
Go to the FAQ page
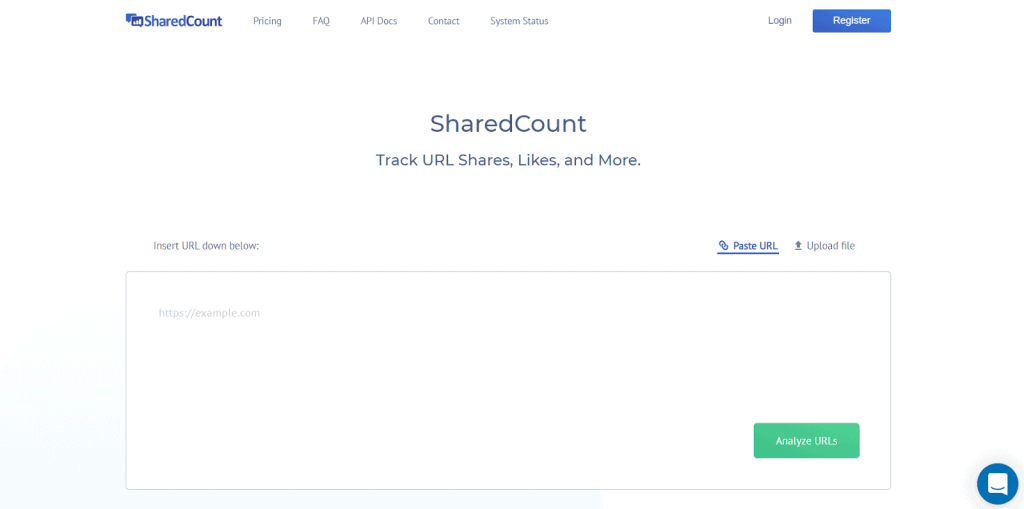(321, 21)
